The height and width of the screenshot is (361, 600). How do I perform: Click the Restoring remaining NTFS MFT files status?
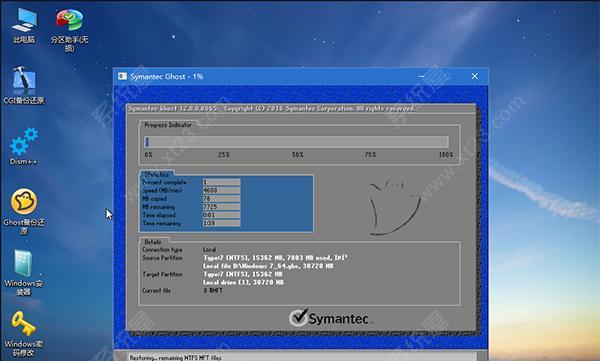pyautogui.click(x=175, y=358)
